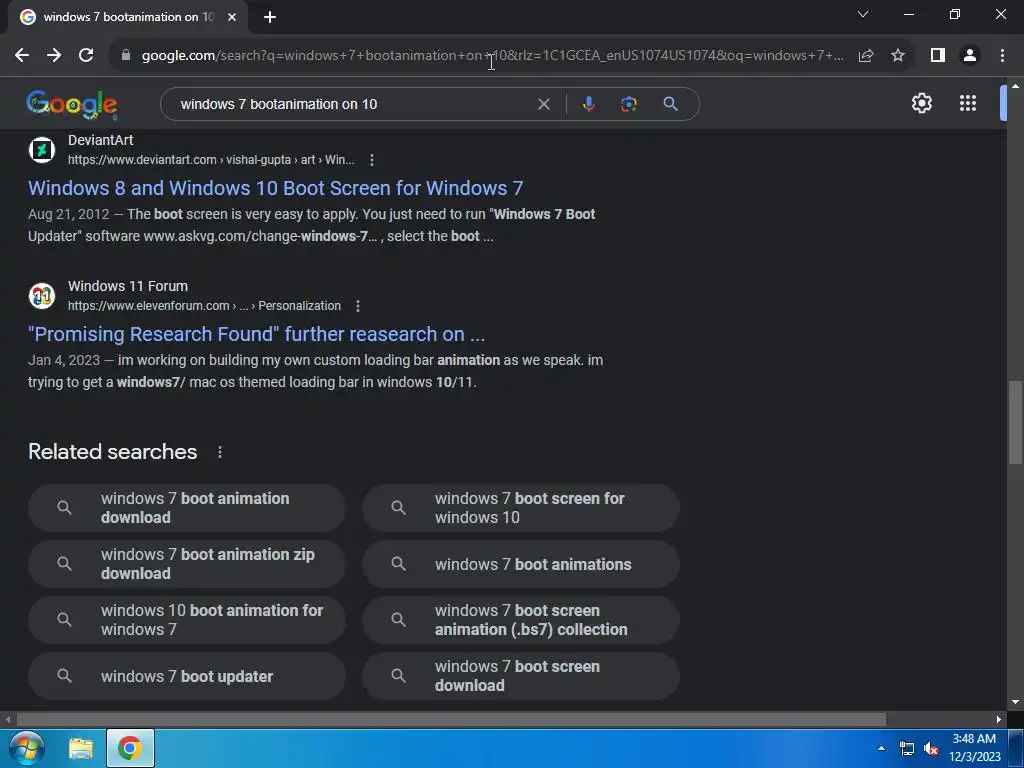Search windows 7 boot screen for windows 10
This screenshot has height=768, width=1024.
(521, 508)
